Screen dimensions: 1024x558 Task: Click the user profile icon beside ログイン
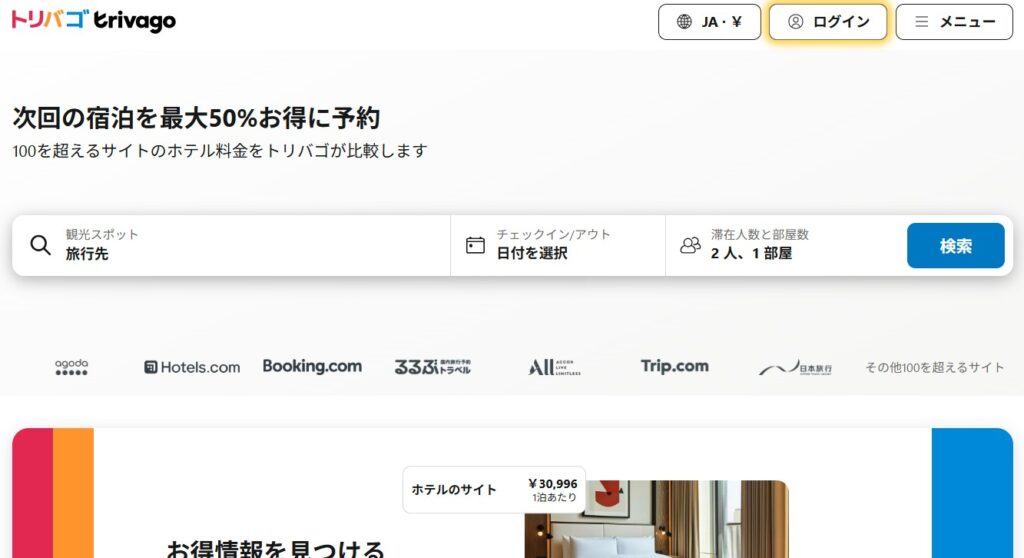(795, 22)
